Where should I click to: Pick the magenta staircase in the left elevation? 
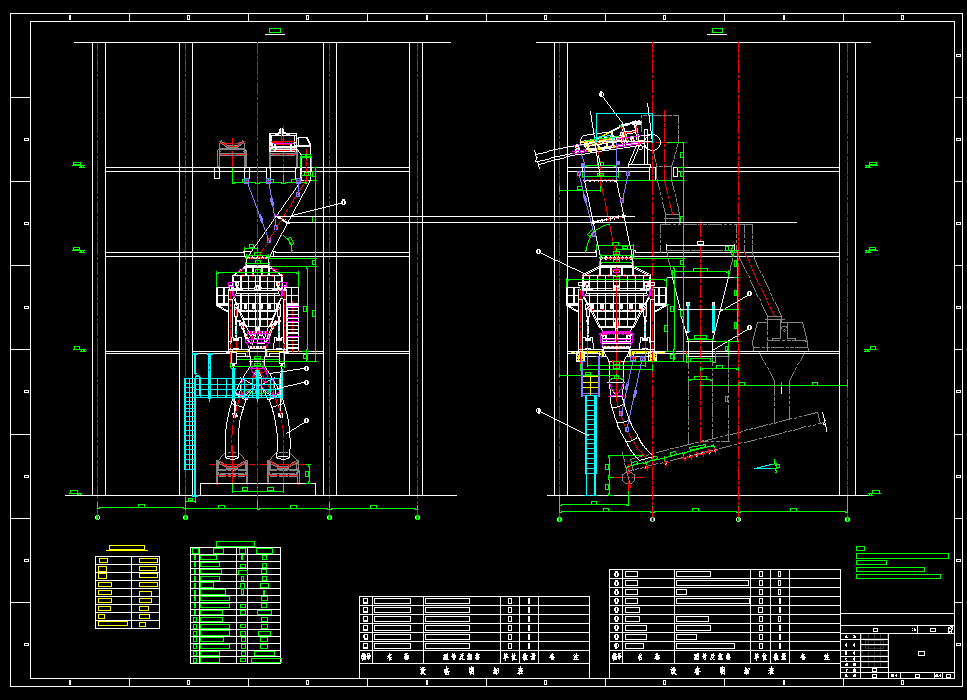(x=293, y=327)
